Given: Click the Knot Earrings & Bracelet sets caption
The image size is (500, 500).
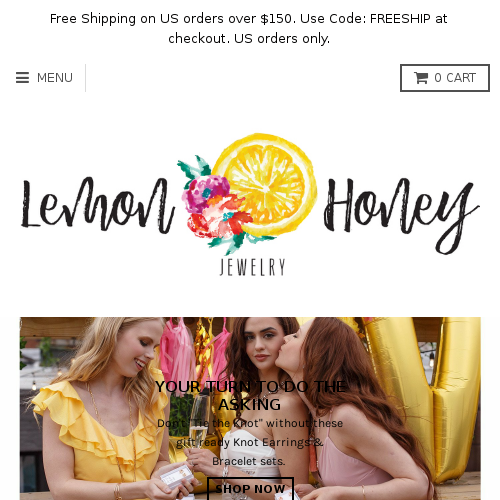Looking at the screenshot, I should pyautogui.click(x=250, y=442).
